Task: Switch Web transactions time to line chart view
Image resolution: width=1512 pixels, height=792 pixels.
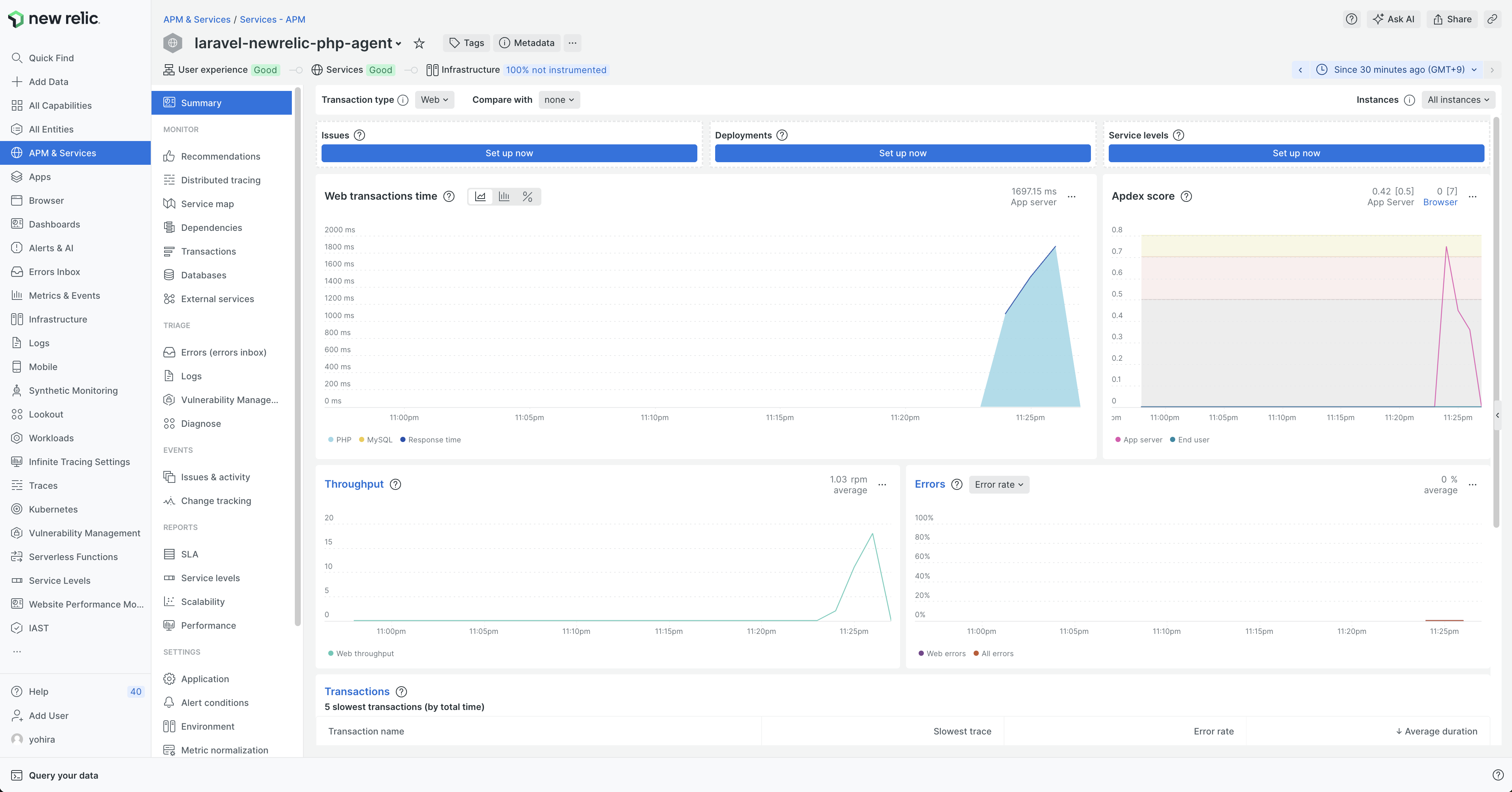Action: point(480,197)
